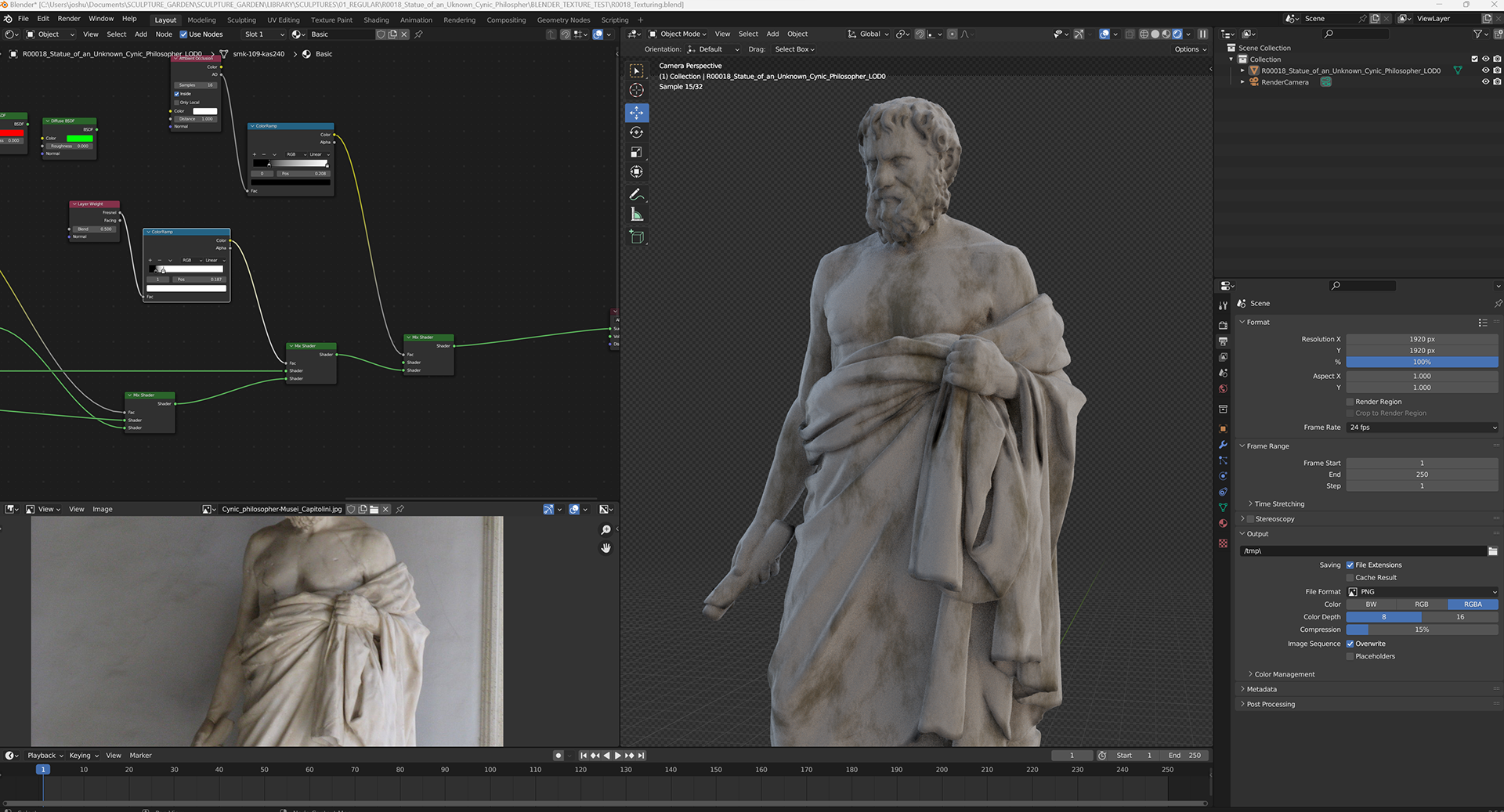The width and height of the screenshot is (1504, 812).
Task: Open the Particles properties tab
Action: [1223, 460]
